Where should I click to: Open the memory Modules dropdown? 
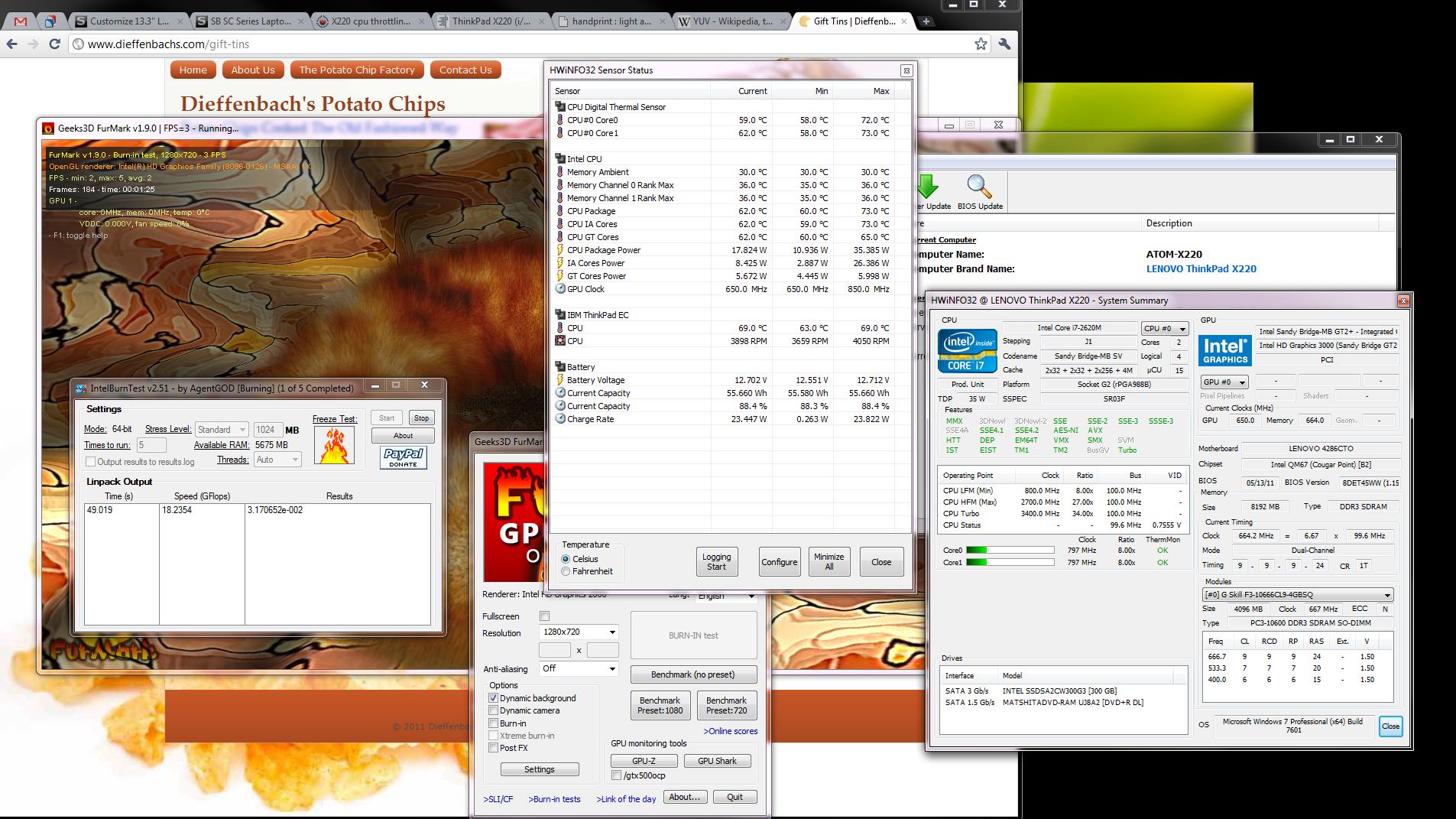(1298, 595)
